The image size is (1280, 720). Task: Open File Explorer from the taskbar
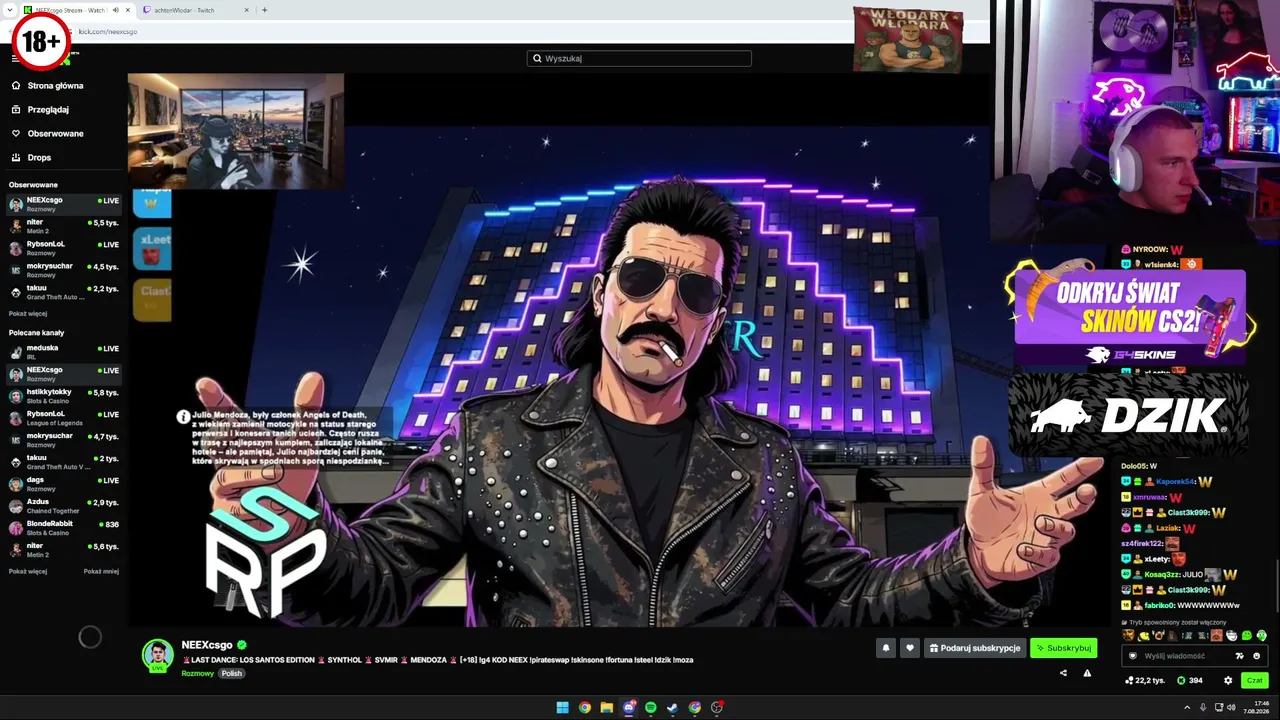click(x=606, y=707)
